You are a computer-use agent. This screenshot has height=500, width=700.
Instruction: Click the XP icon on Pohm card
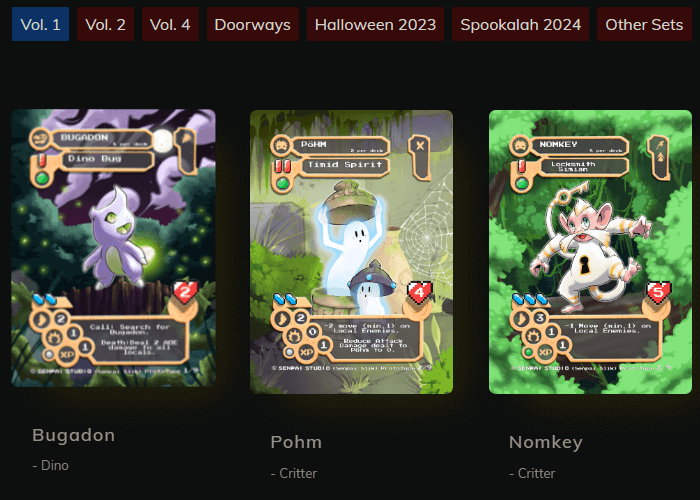pos(306,353)
